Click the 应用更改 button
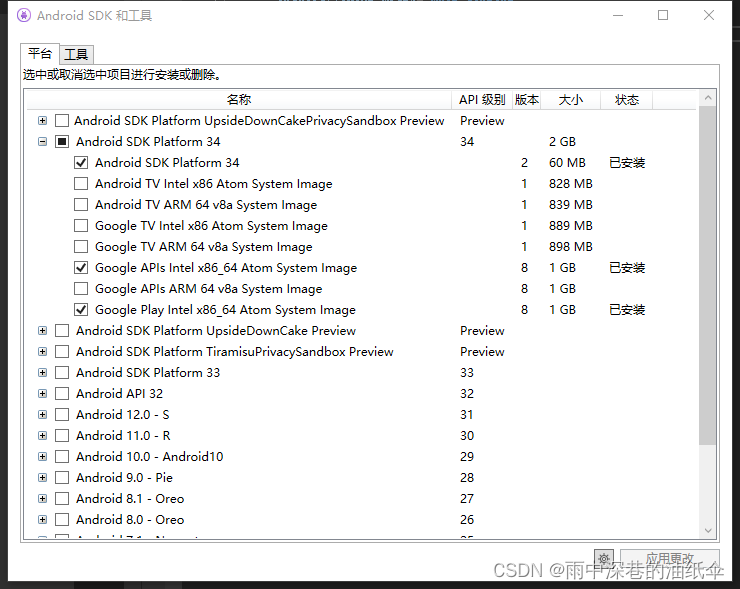Viewport: 740px width, 589px height. coord(670,559)
